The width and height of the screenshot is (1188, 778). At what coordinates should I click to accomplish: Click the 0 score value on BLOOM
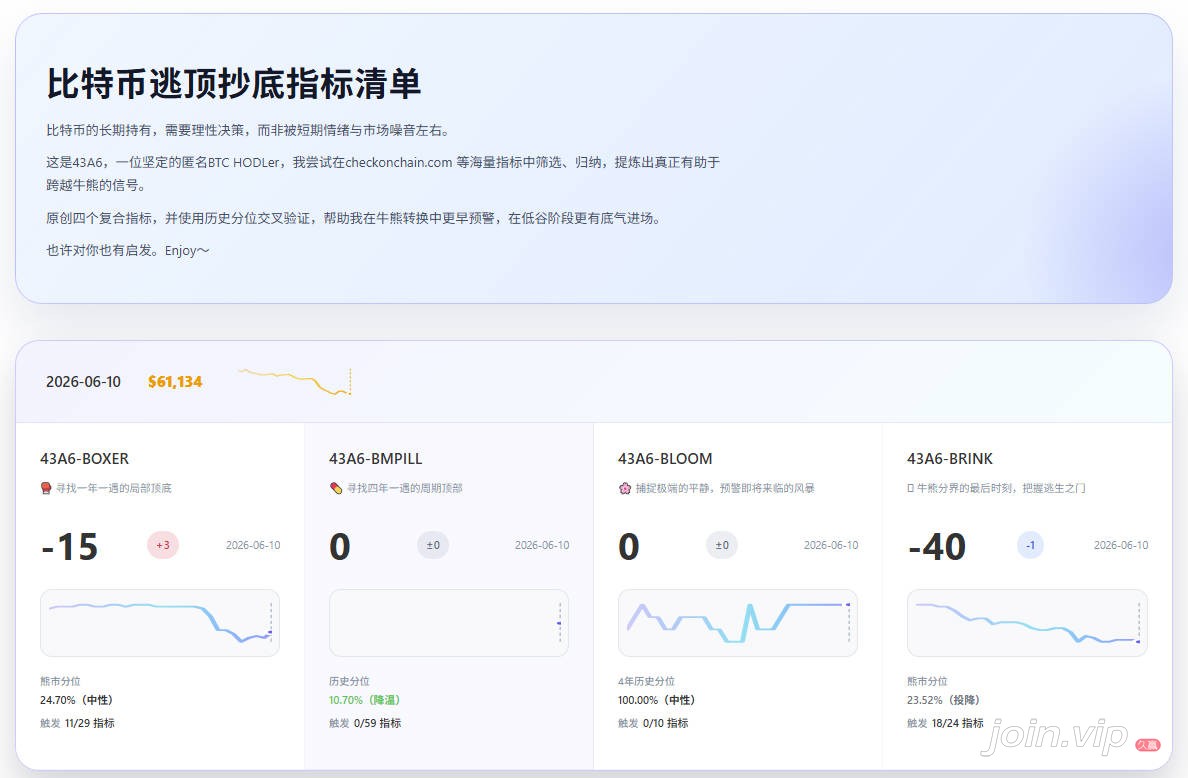click(x=629, y=546)
